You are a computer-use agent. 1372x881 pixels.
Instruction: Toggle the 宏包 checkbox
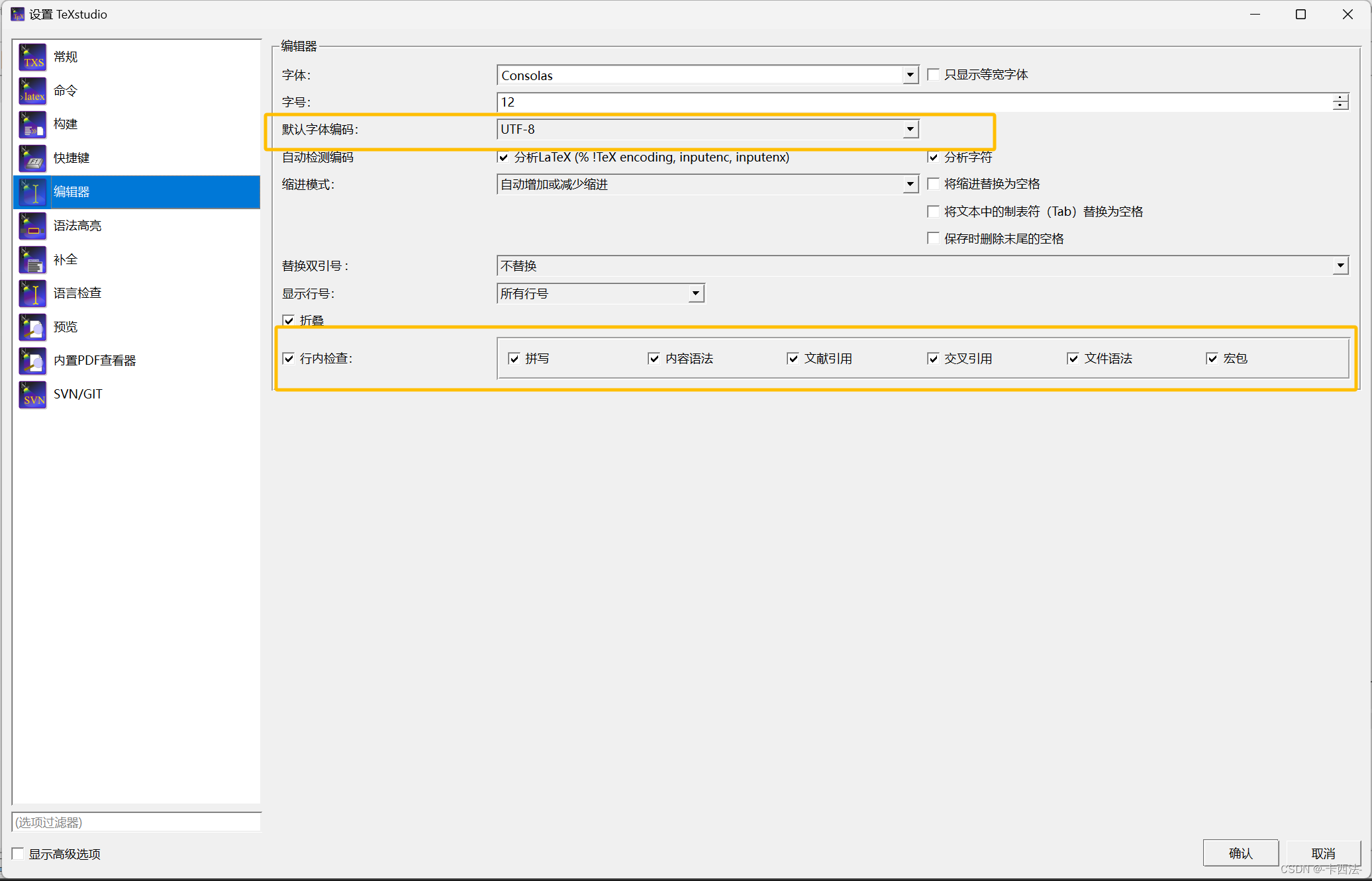click(x=1212, y=358)
